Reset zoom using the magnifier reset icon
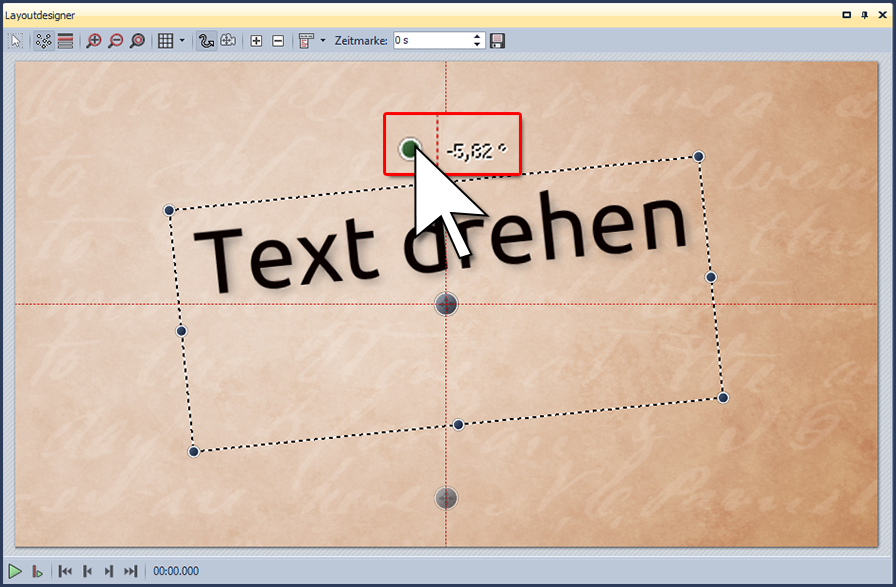Viewport: 896px width, 587px height. [139, 40]
